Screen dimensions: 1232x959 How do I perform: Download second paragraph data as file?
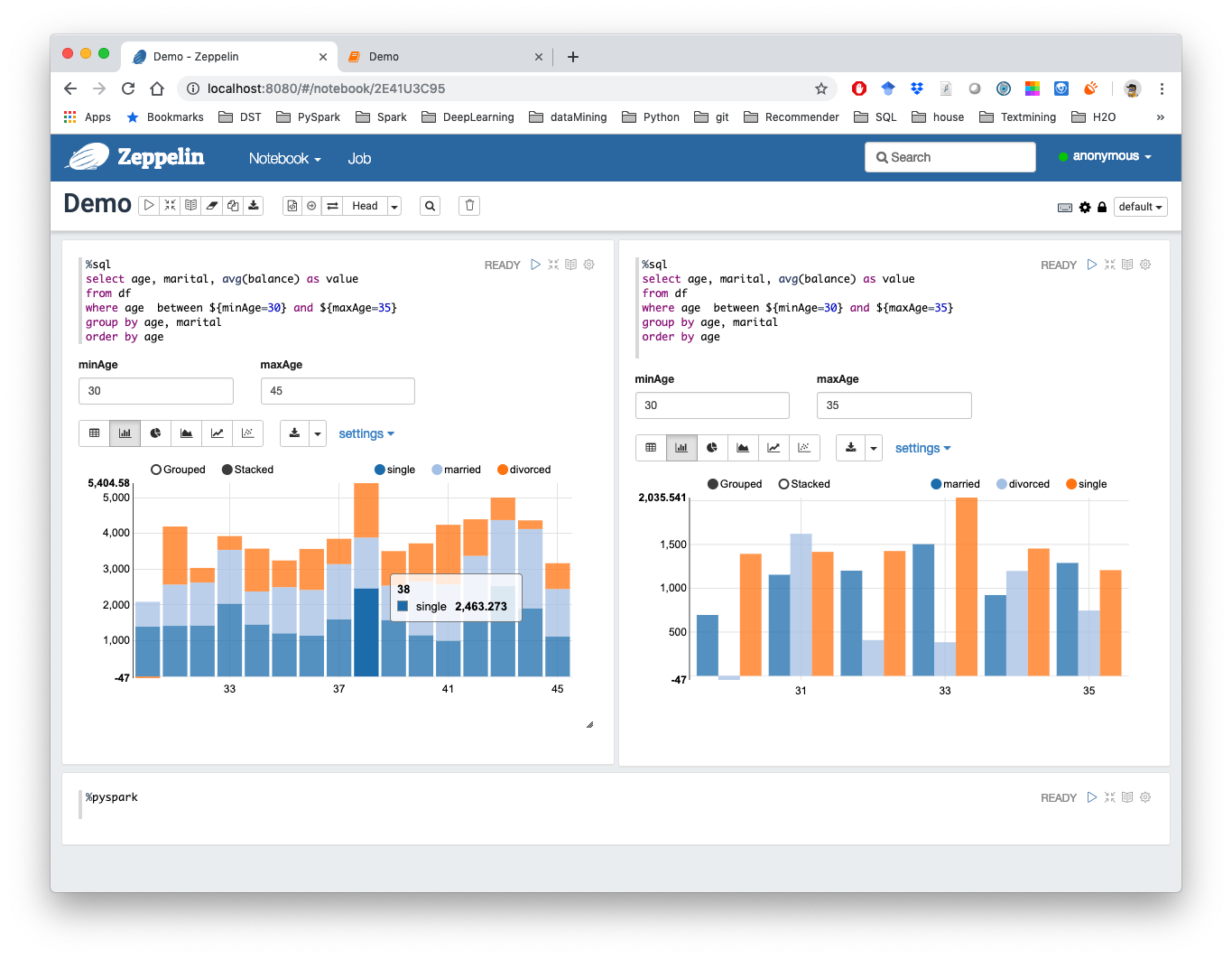coord(850,448)
